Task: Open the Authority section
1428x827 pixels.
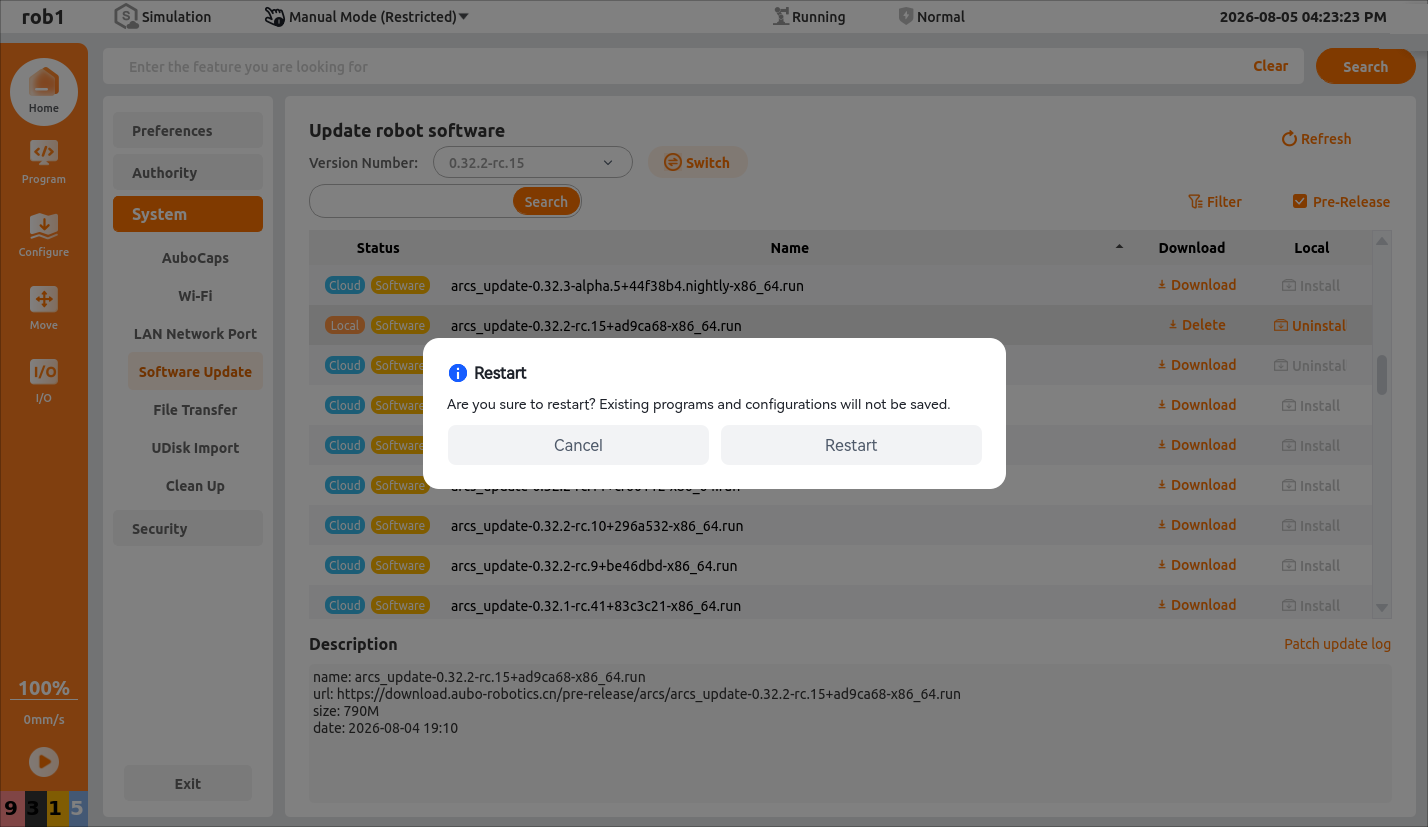Action: pyautogui.click(x=188, y=173)
